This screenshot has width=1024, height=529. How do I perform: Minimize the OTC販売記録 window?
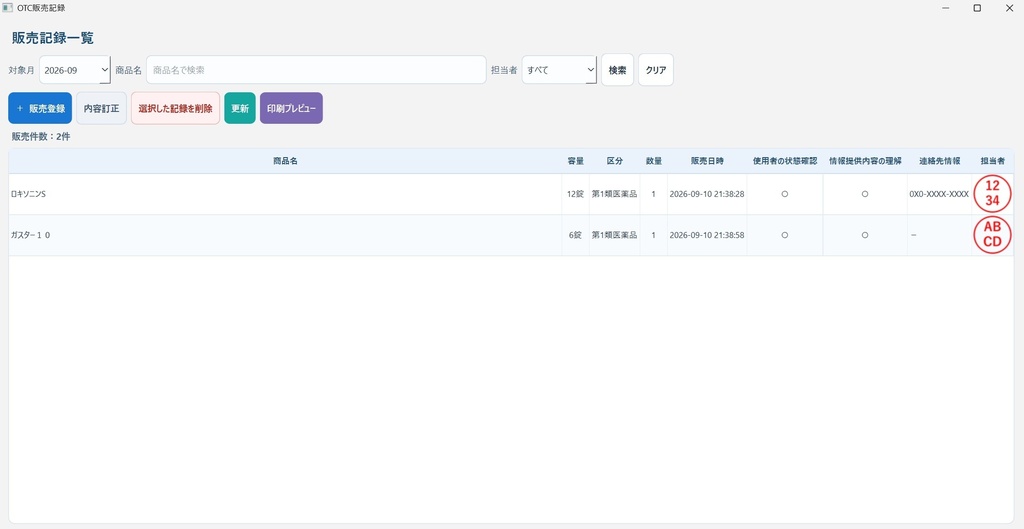tap(946, 8)
